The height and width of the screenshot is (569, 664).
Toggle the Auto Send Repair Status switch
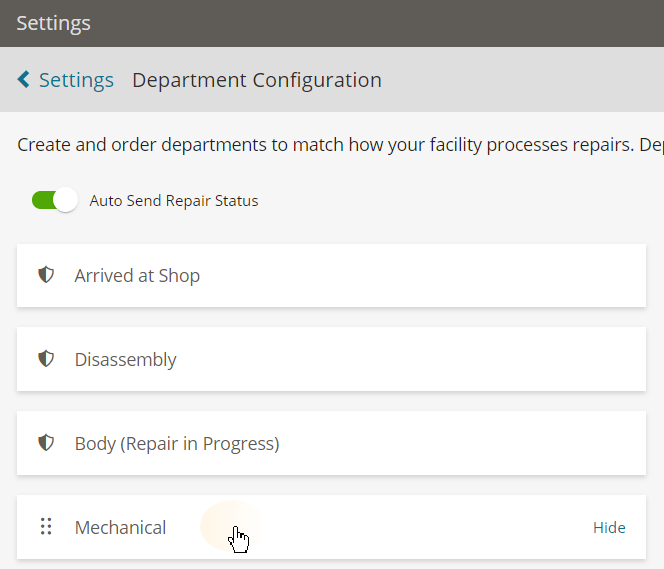(55, 200)
